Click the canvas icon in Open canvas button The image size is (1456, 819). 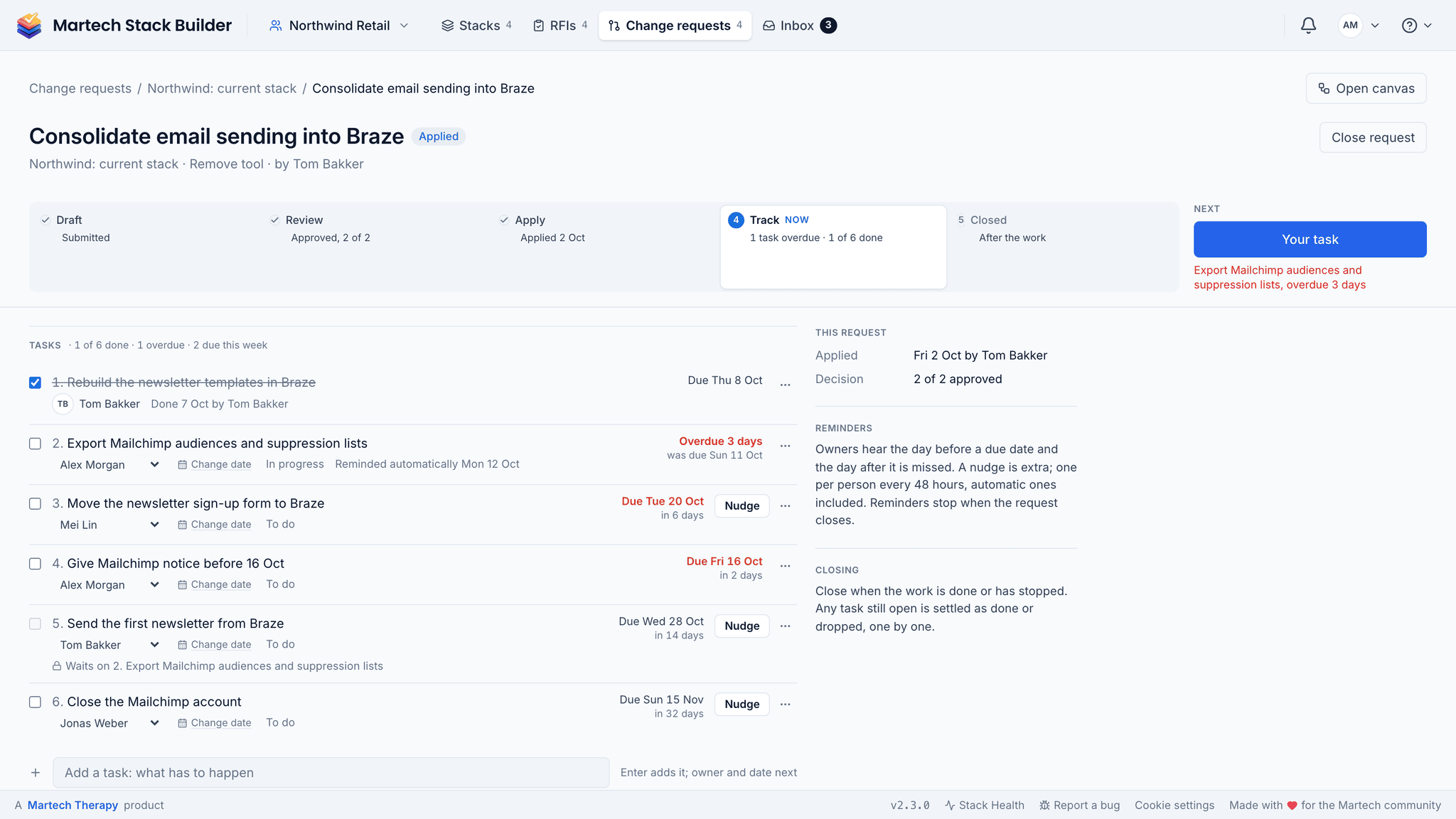1324,88
